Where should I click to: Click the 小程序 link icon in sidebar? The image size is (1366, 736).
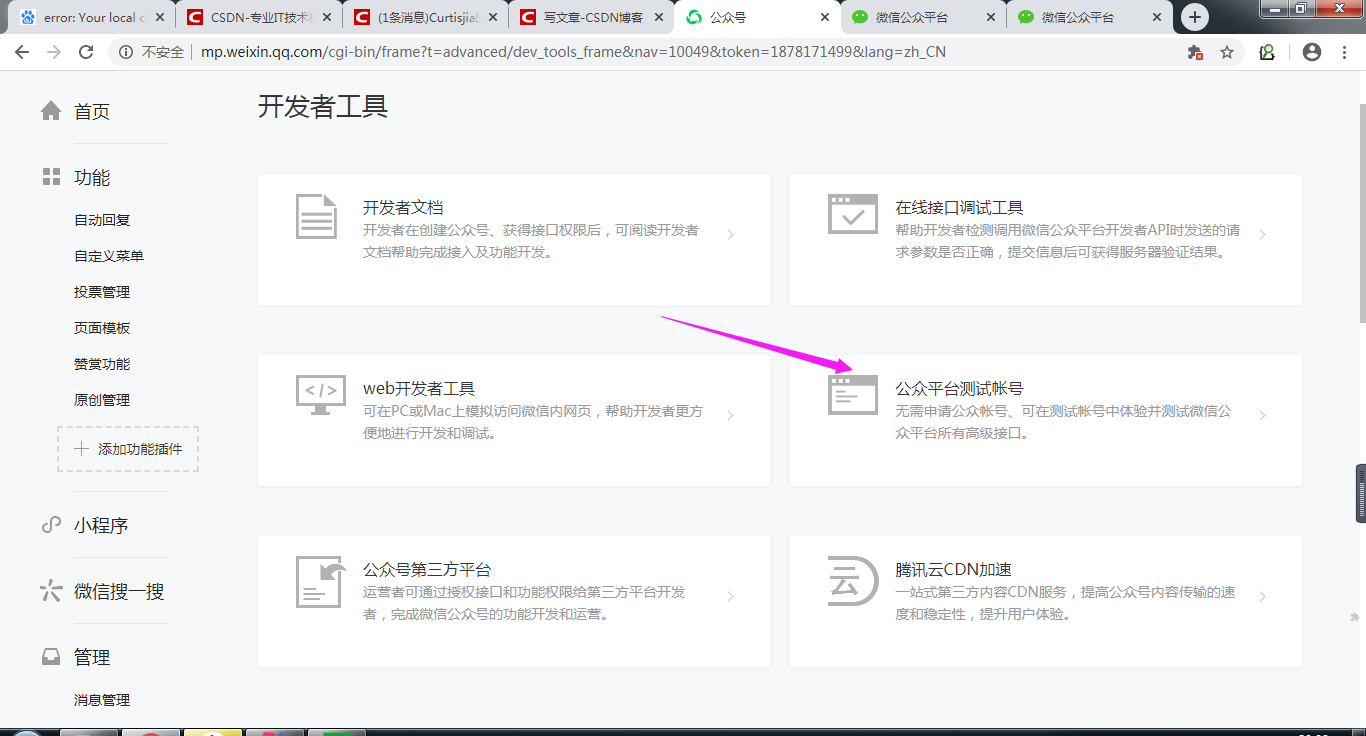(51, 525)
